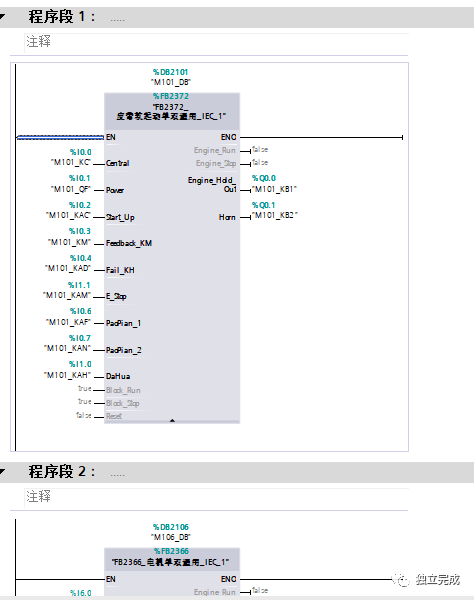Click the 注释 comment field of network 2
The height and width of the screenshot is (600, 474).
coord(216,496)
